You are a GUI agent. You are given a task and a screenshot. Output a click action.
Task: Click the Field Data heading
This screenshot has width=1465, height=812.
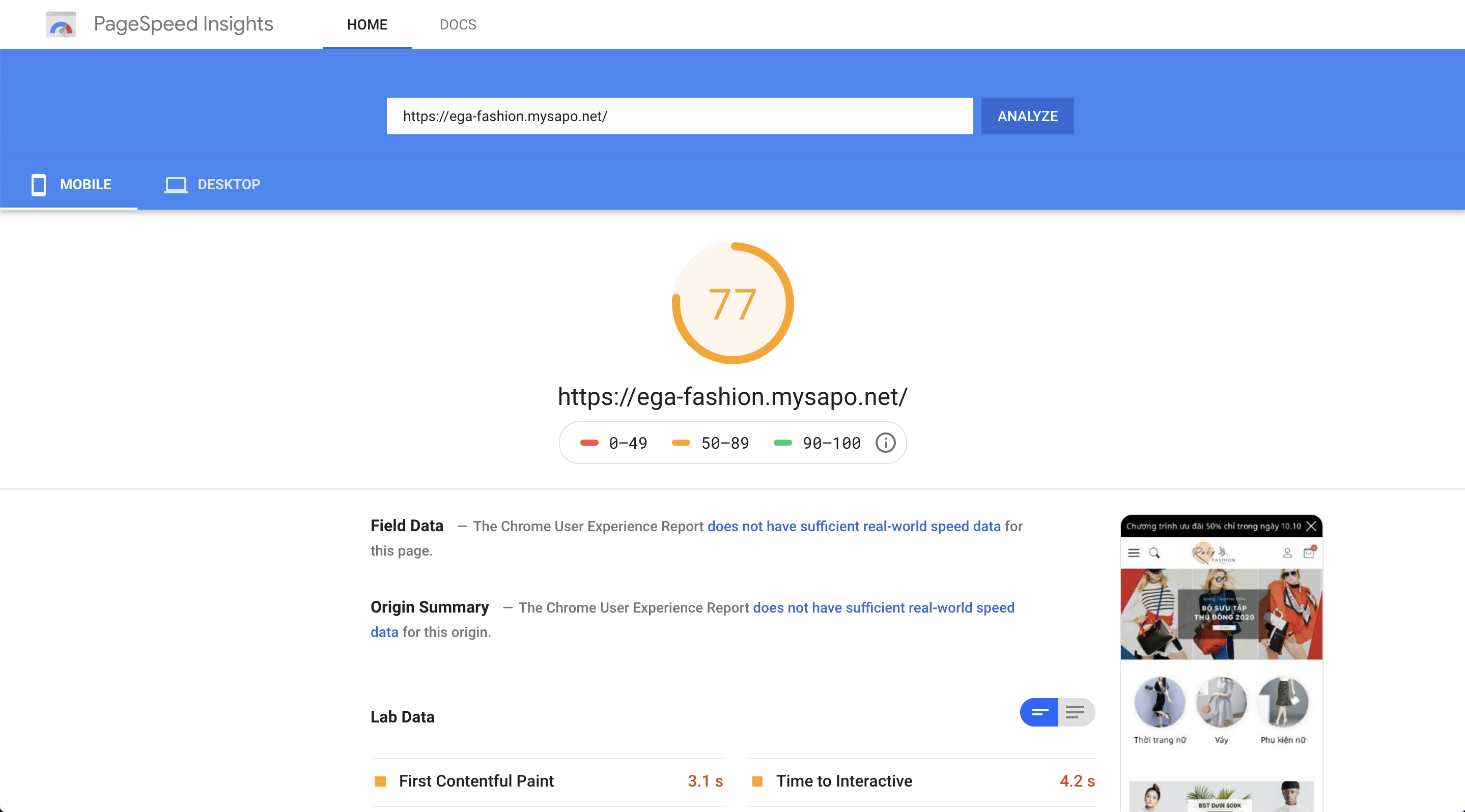click(407, 526)
